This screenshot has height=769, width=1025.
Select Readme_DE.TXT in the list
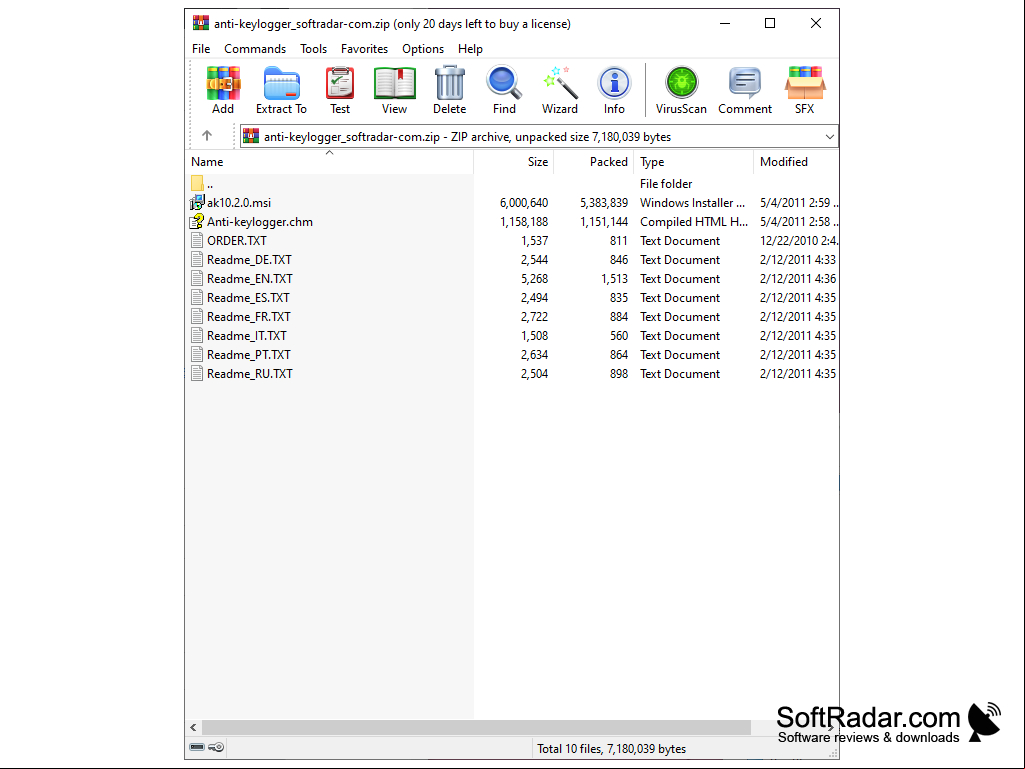click(249, 260)
